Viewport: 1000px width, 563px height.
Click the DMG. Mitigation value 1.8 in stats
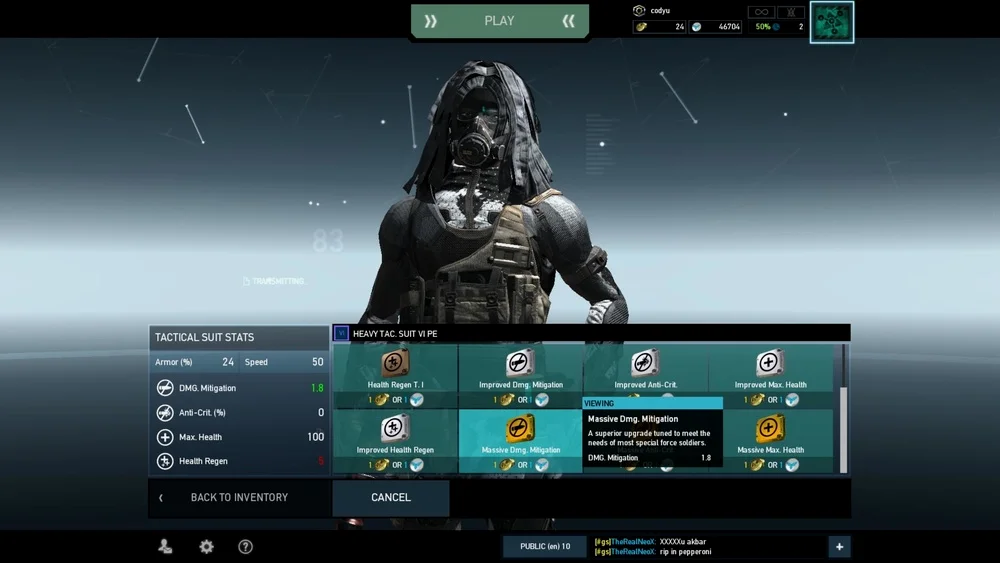click(317, 388)
